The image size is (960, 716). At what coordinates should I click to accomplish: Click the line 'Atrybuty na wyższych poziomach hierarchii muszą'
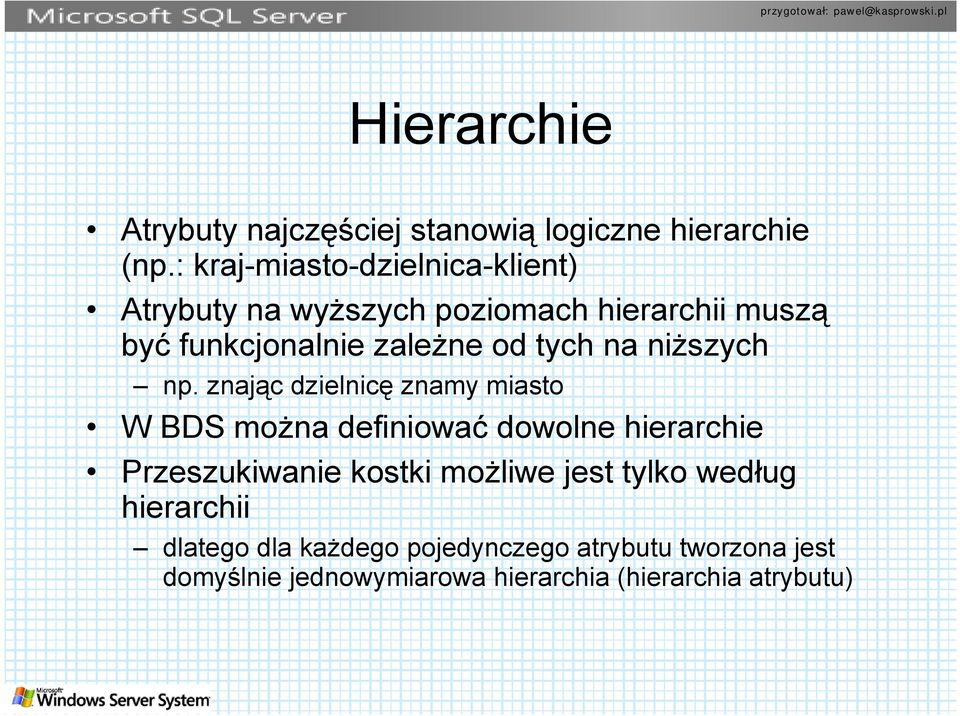(474, 311)
